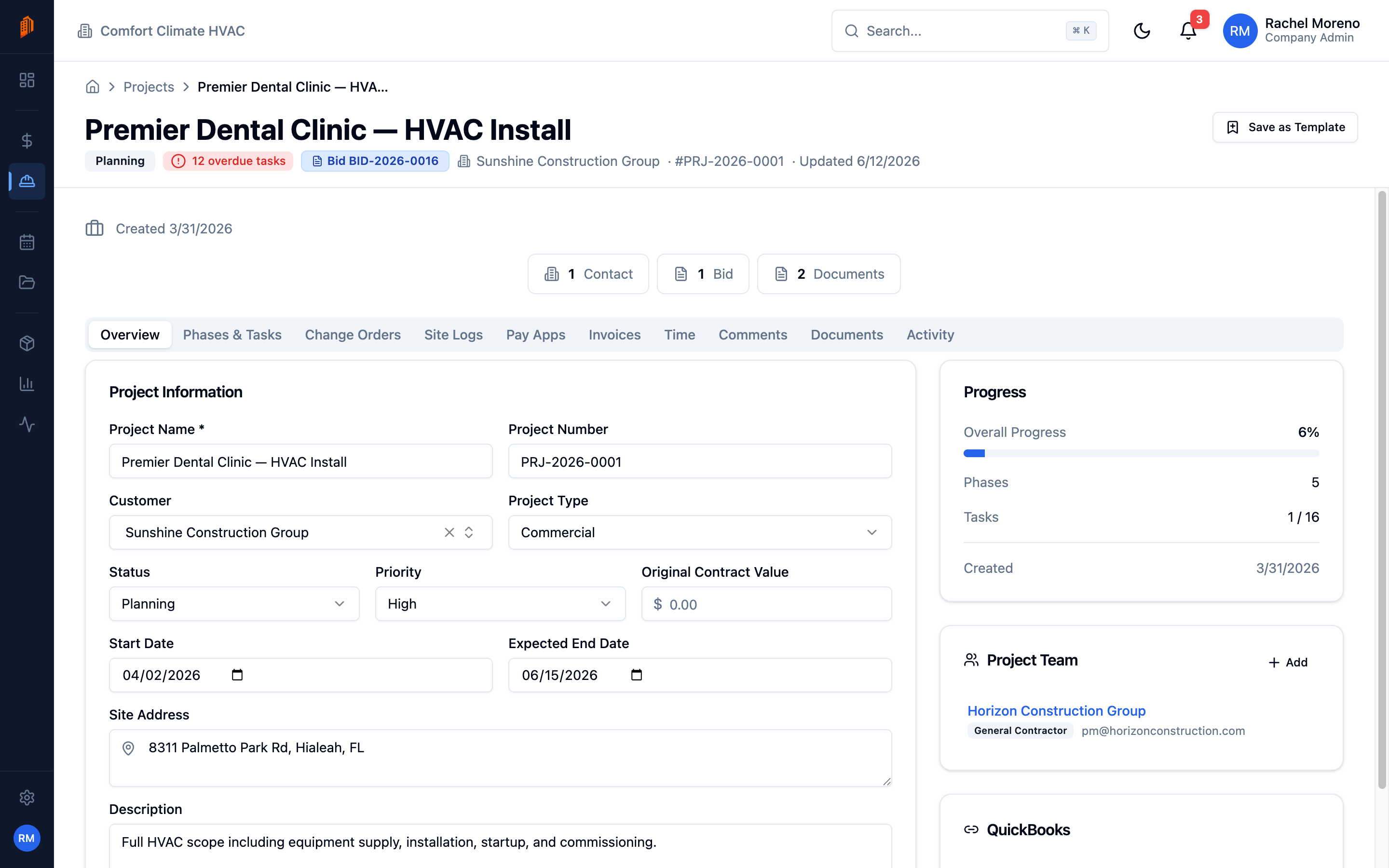
Task: Open Horizon Construction Group link
Action: pyautogui.click(x=1056, y=711)
